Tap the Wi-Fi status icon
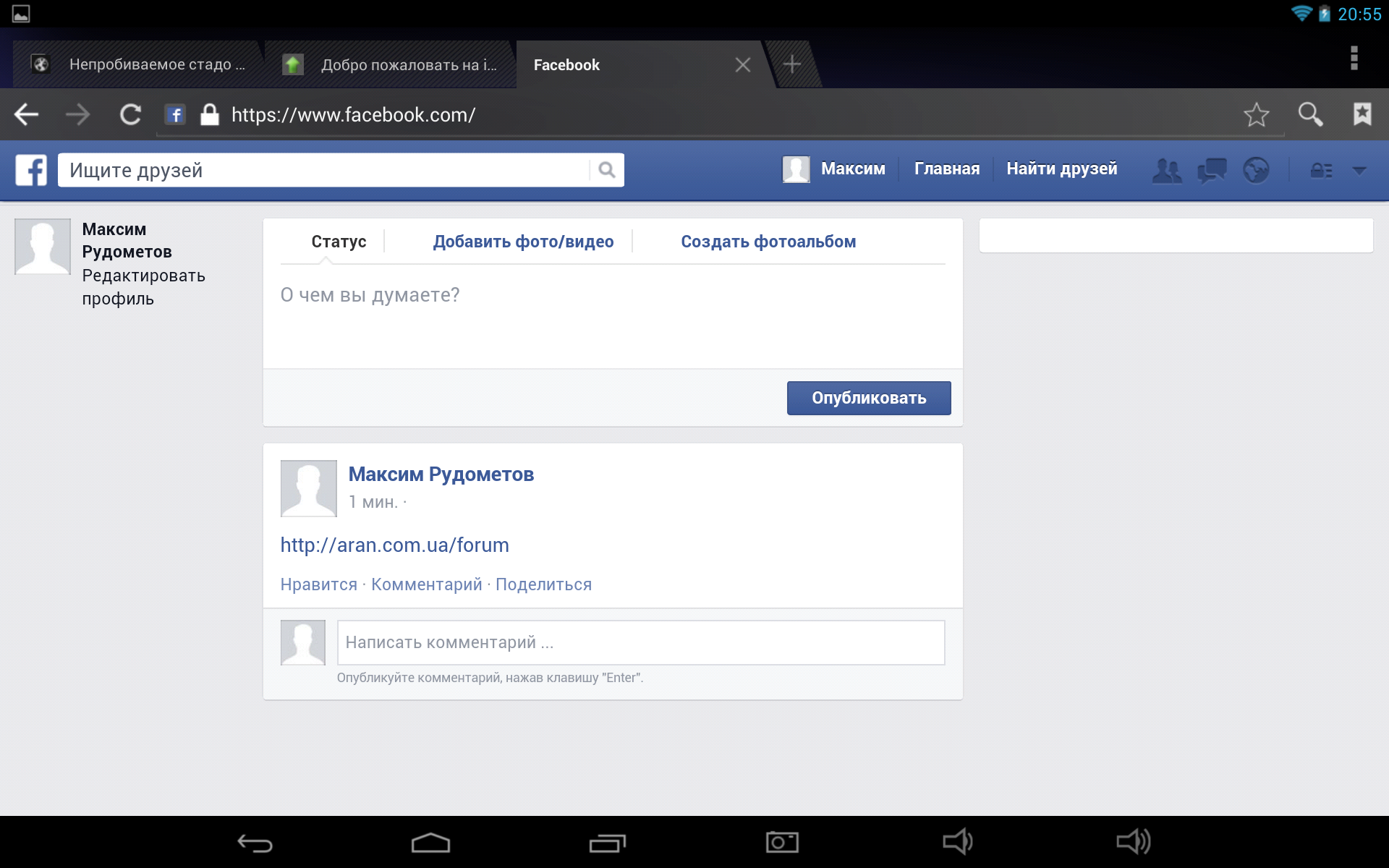This screenshot has height=868, width=1389. (x=1301, y=13)
